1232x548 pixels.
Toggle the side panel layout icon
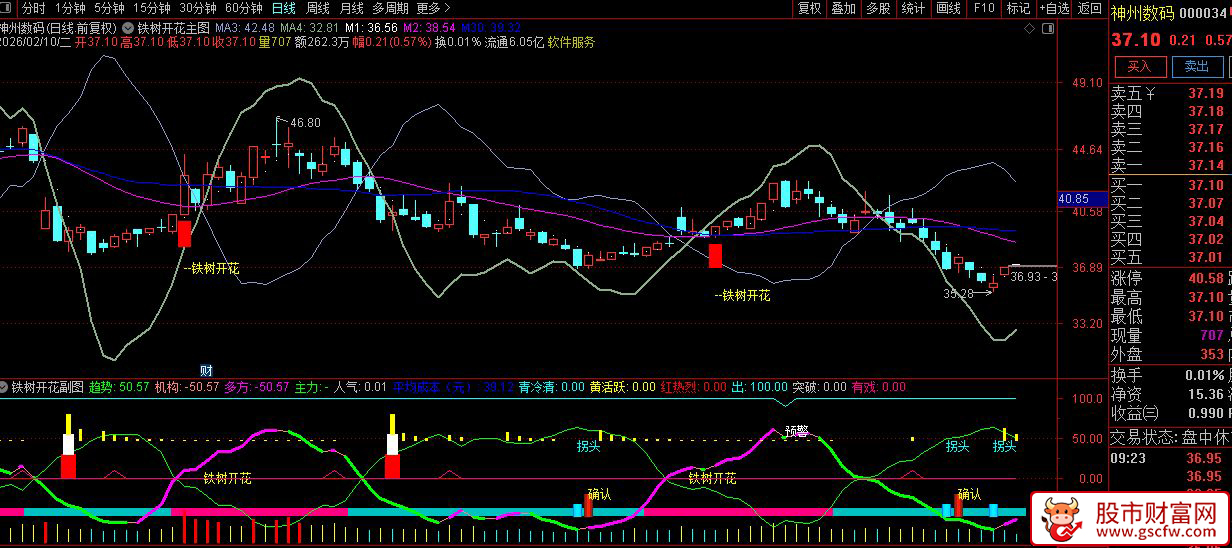[x=1047, y=28]
